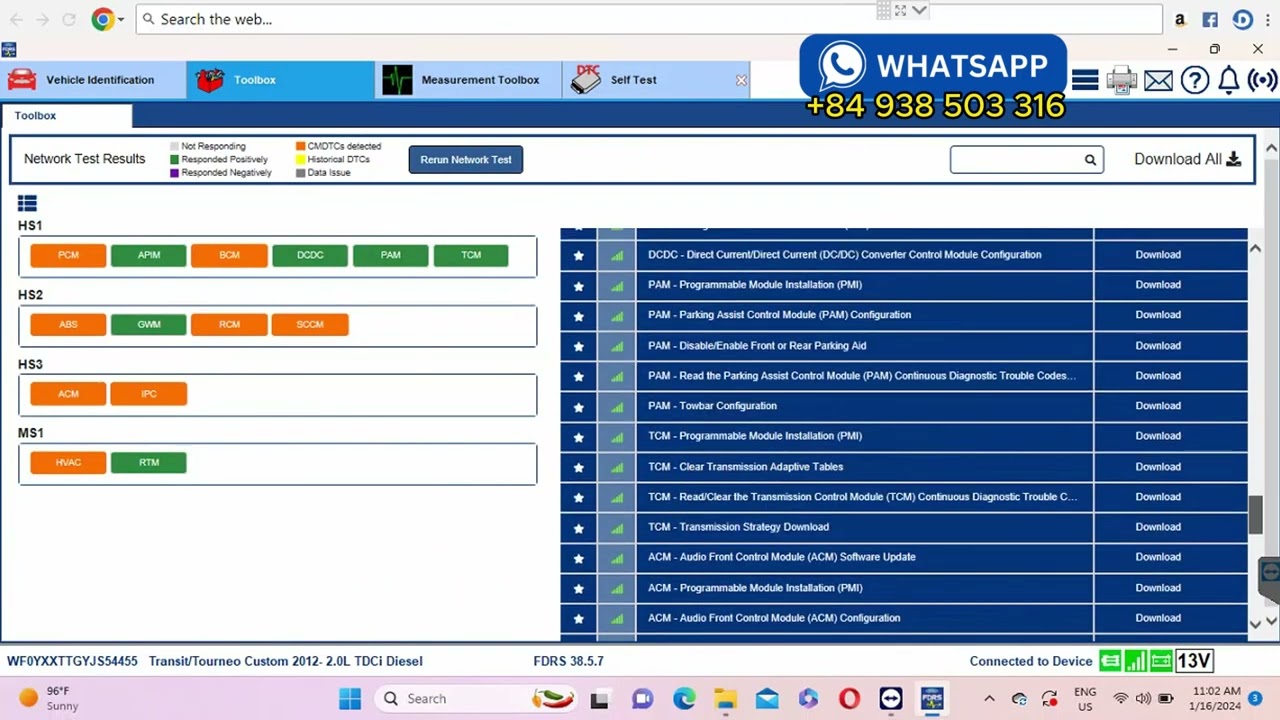
Task: Select the orange PCM module
Action: tap(68, 255)
